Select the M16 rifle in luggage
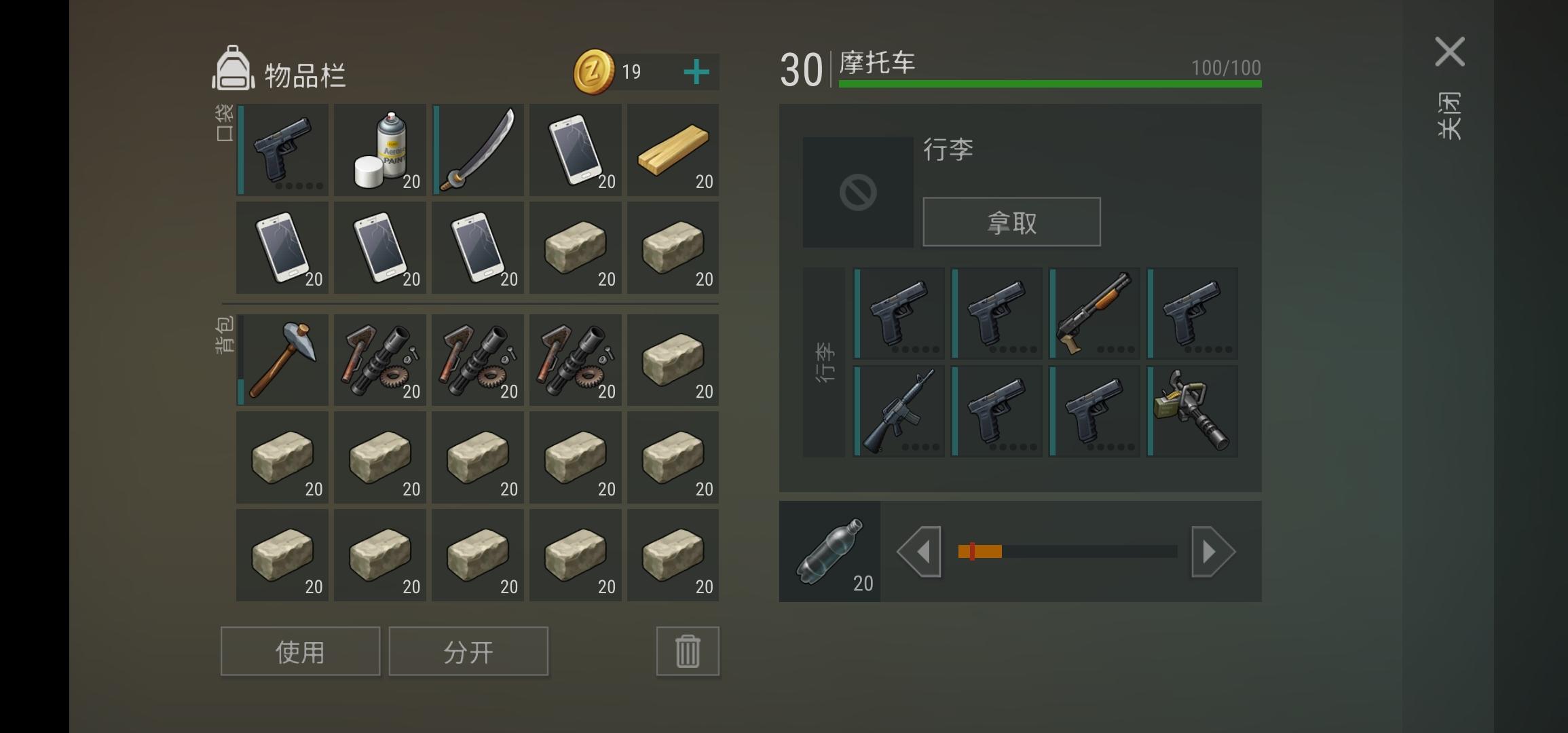This screenshot has height=733, width=1568. pos(899,411)
